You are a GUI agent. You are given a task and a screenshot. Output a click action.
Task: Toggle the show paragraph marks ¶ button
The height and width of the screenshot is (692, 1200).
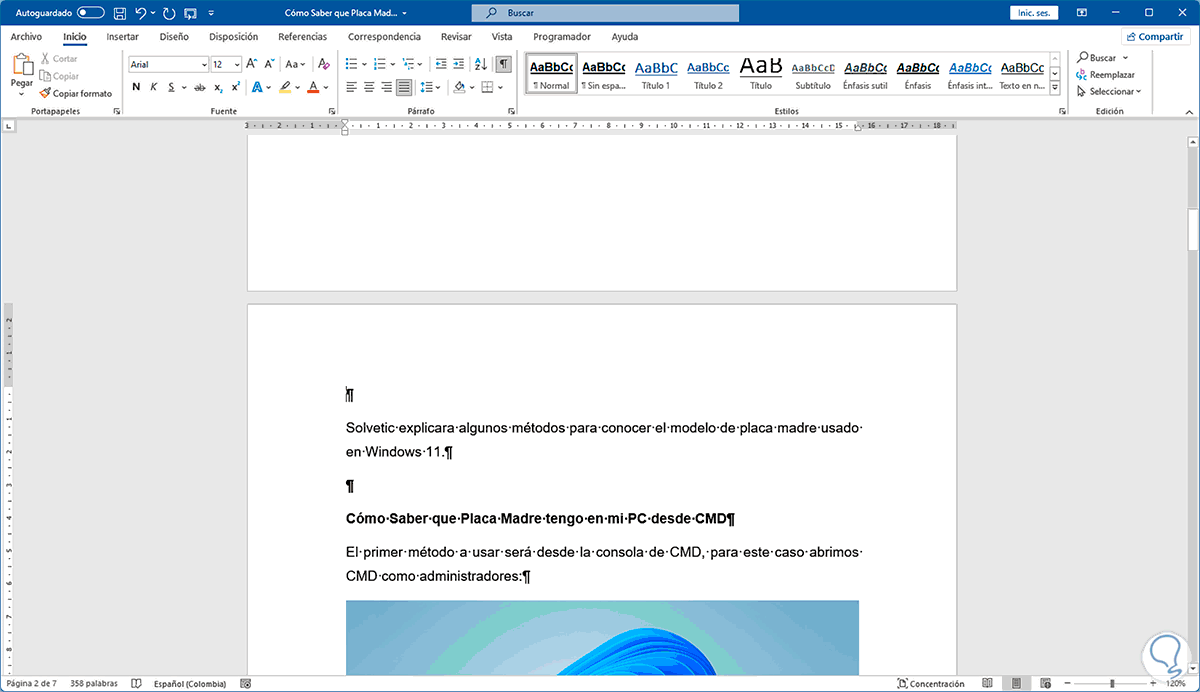(x=503, y=64)
